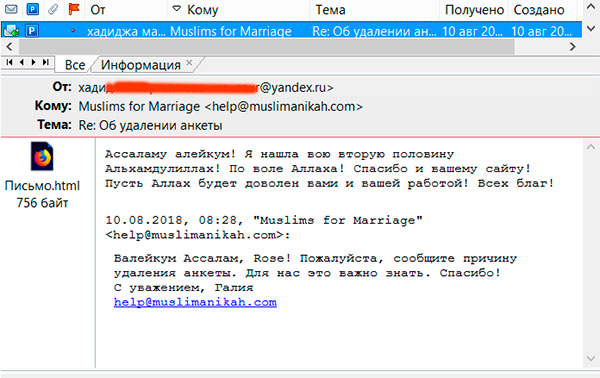Sort by attachment paperclip column icon
The height and width of the screenshot is (378, 600).
click(53, 8)
